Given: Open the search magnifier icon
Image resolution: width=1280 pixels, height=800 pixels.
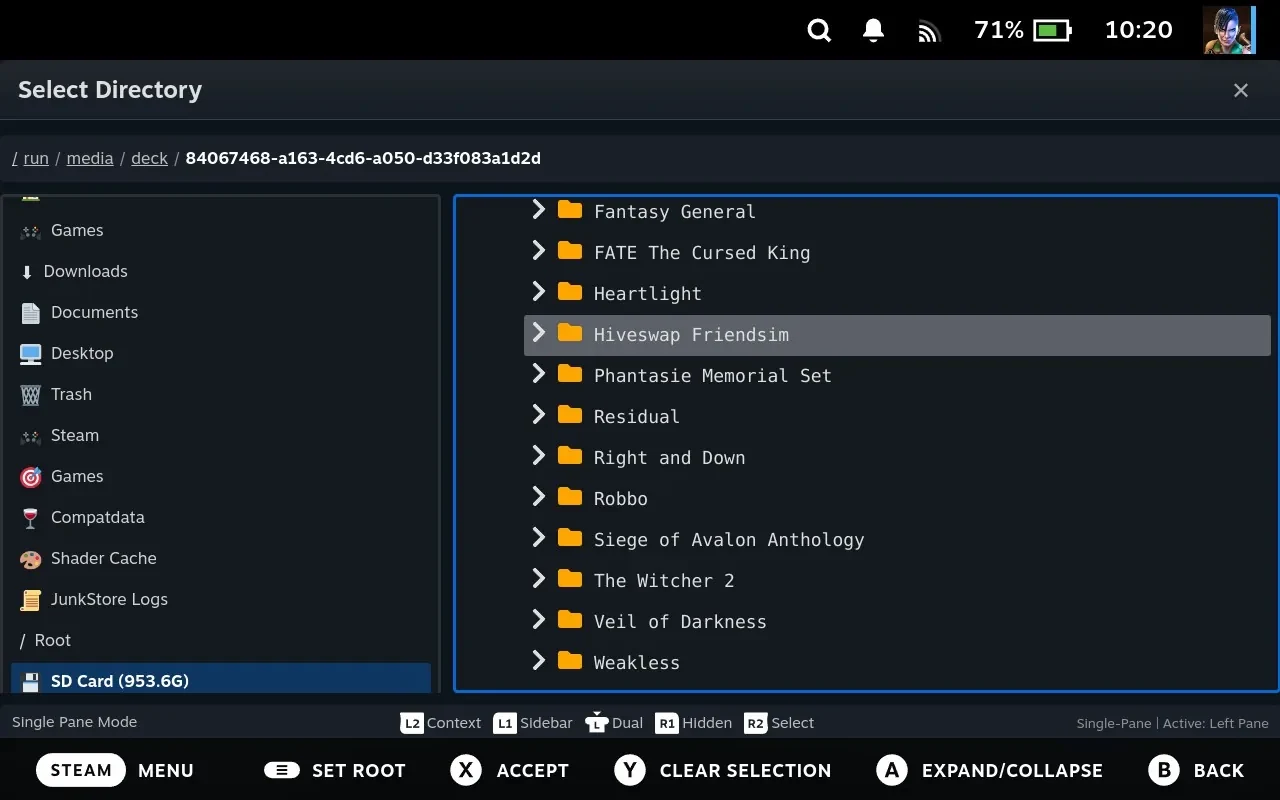Looking at the screenshot, I should [x=819, y=31].
